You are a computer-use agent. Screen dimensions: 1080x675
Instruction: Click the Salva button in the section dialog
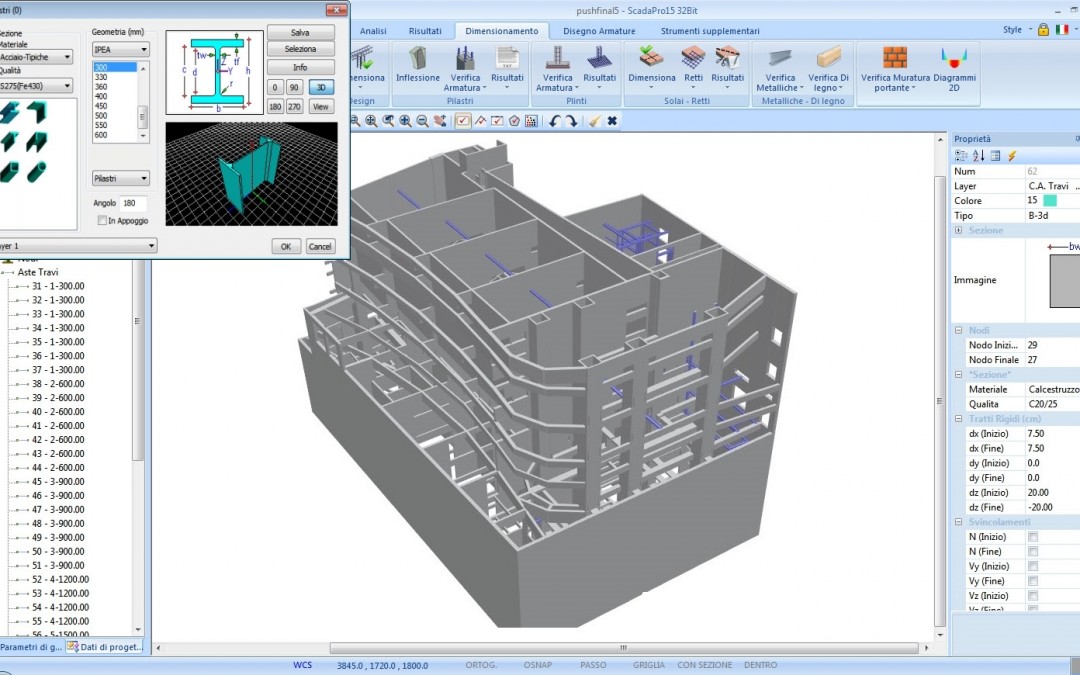(x=300, y=31)
